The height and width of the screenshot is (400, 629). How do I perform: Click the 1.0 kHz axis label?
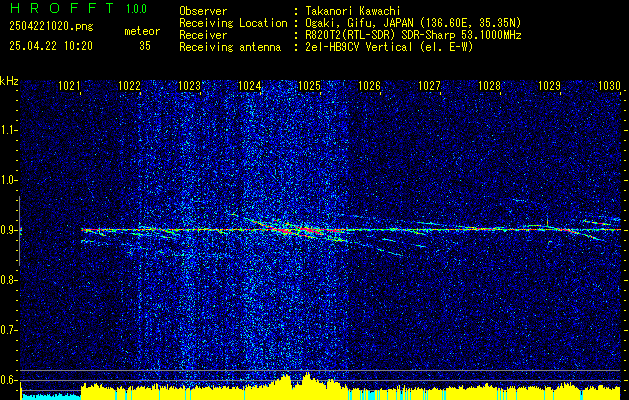[x=7, y=181]
